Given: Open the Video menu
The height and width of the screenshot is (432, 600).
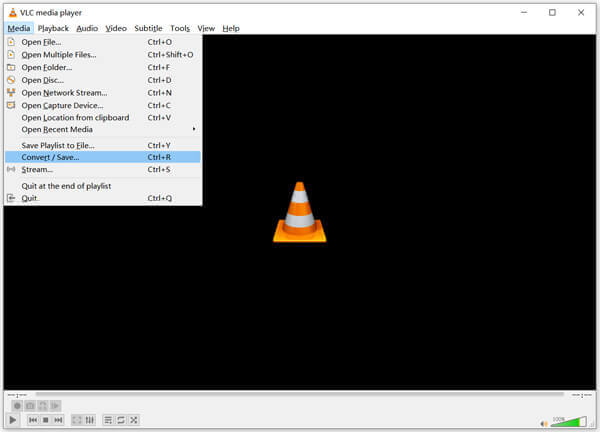Looking at the screenshot, I should (x=116, y=28).
